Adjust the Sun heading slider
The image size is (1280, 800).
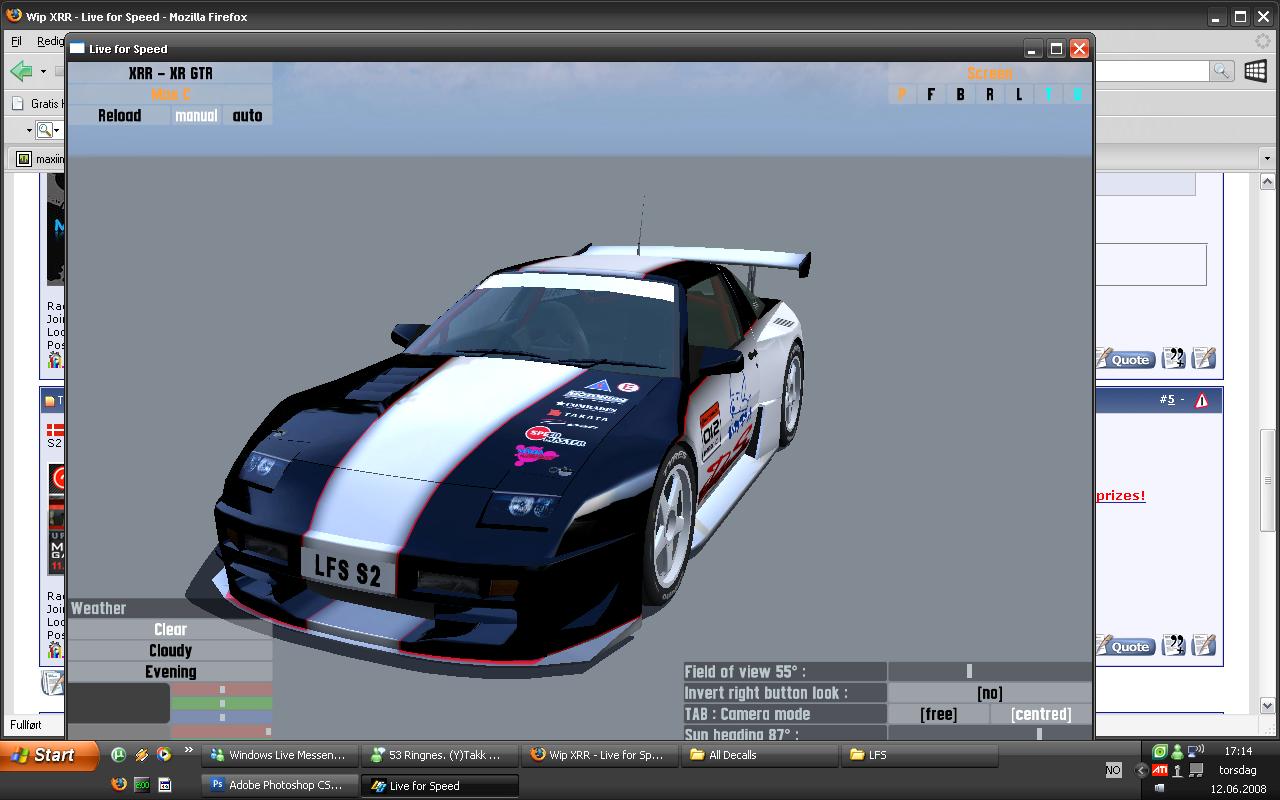point(990,733)
